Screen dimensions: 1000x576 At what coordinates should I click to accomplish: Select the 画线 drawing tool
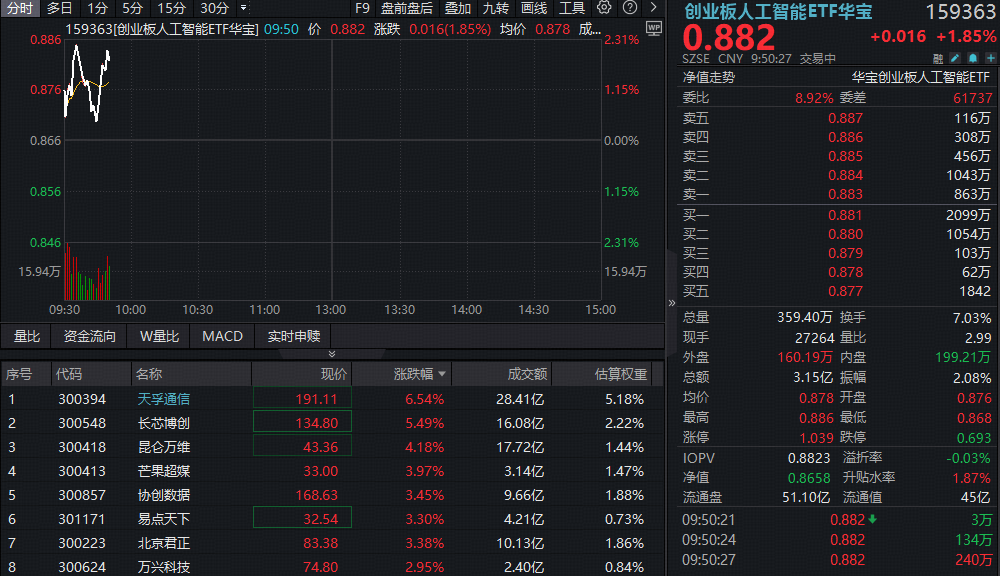537,8
